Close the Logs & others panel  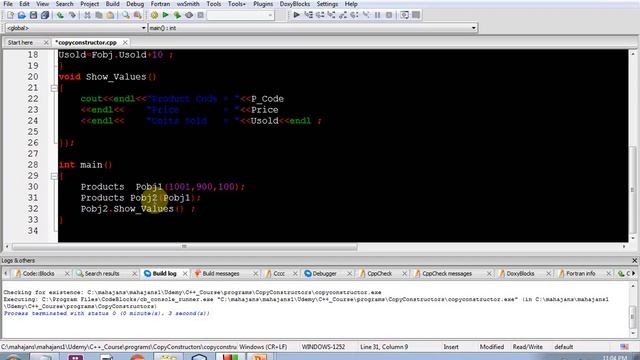pyautogui.click(x=634, y=260)
